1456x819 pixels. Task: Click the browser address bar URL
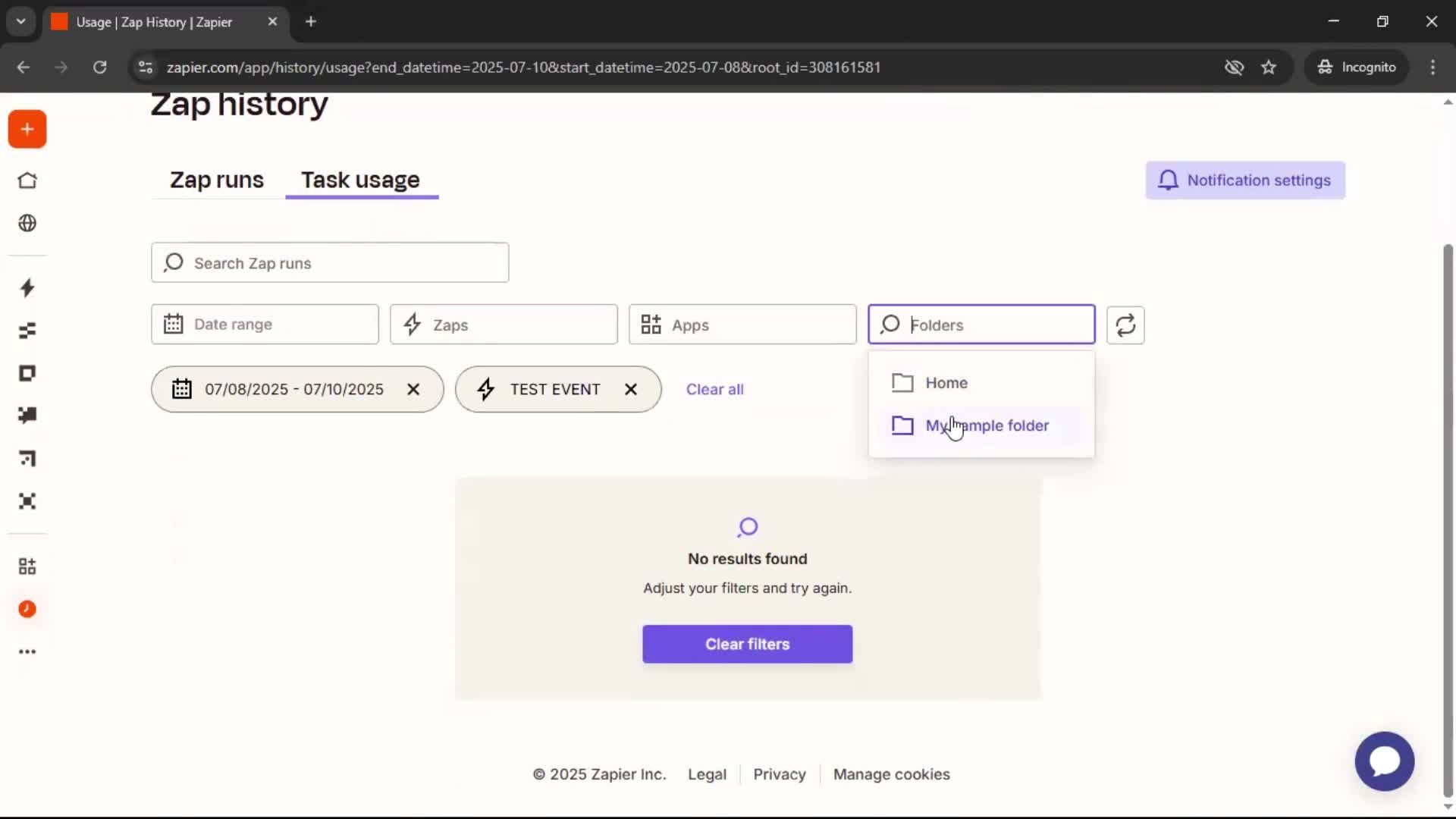click(x=523, y=67)
